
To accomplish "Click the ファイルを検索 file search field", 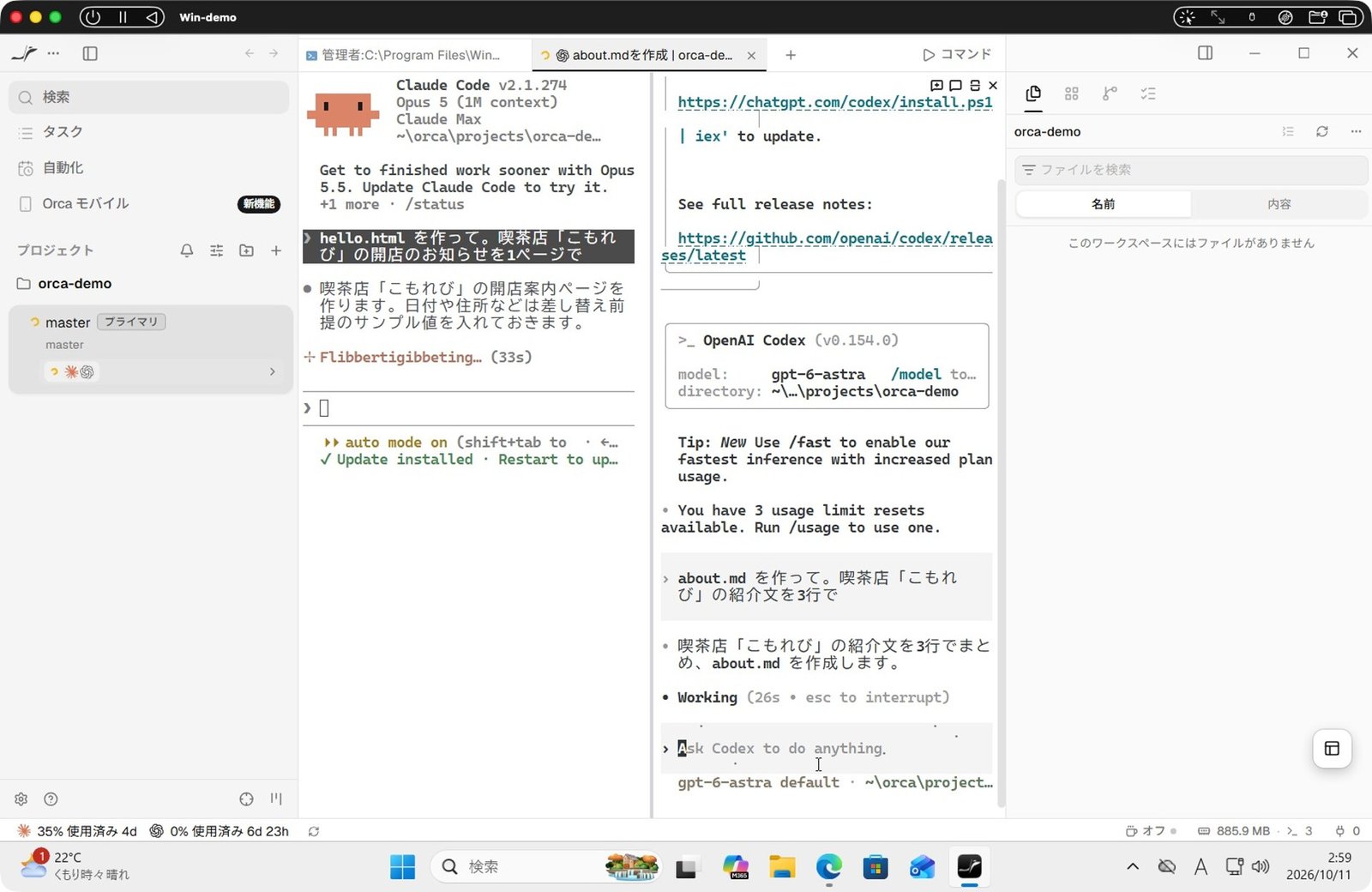I will click(1191, 170).
